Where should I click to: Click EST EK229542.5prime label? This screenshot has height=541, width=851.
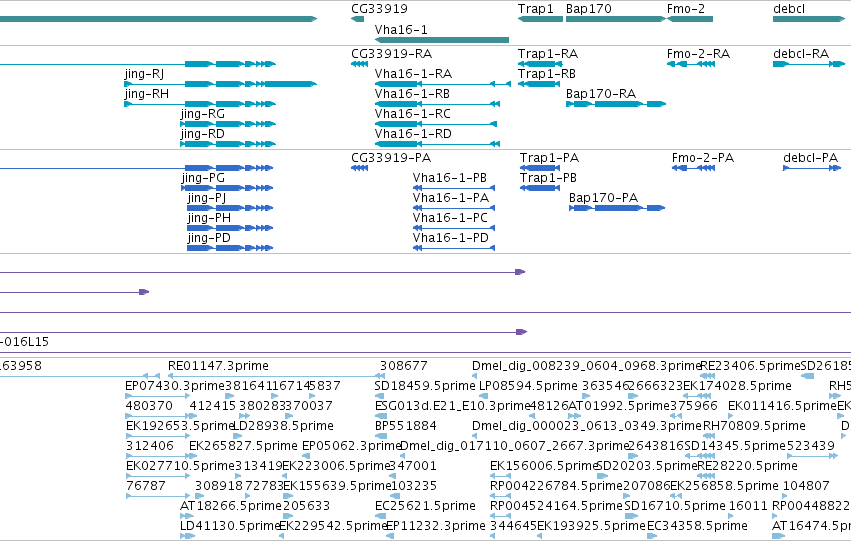[332, 526]
